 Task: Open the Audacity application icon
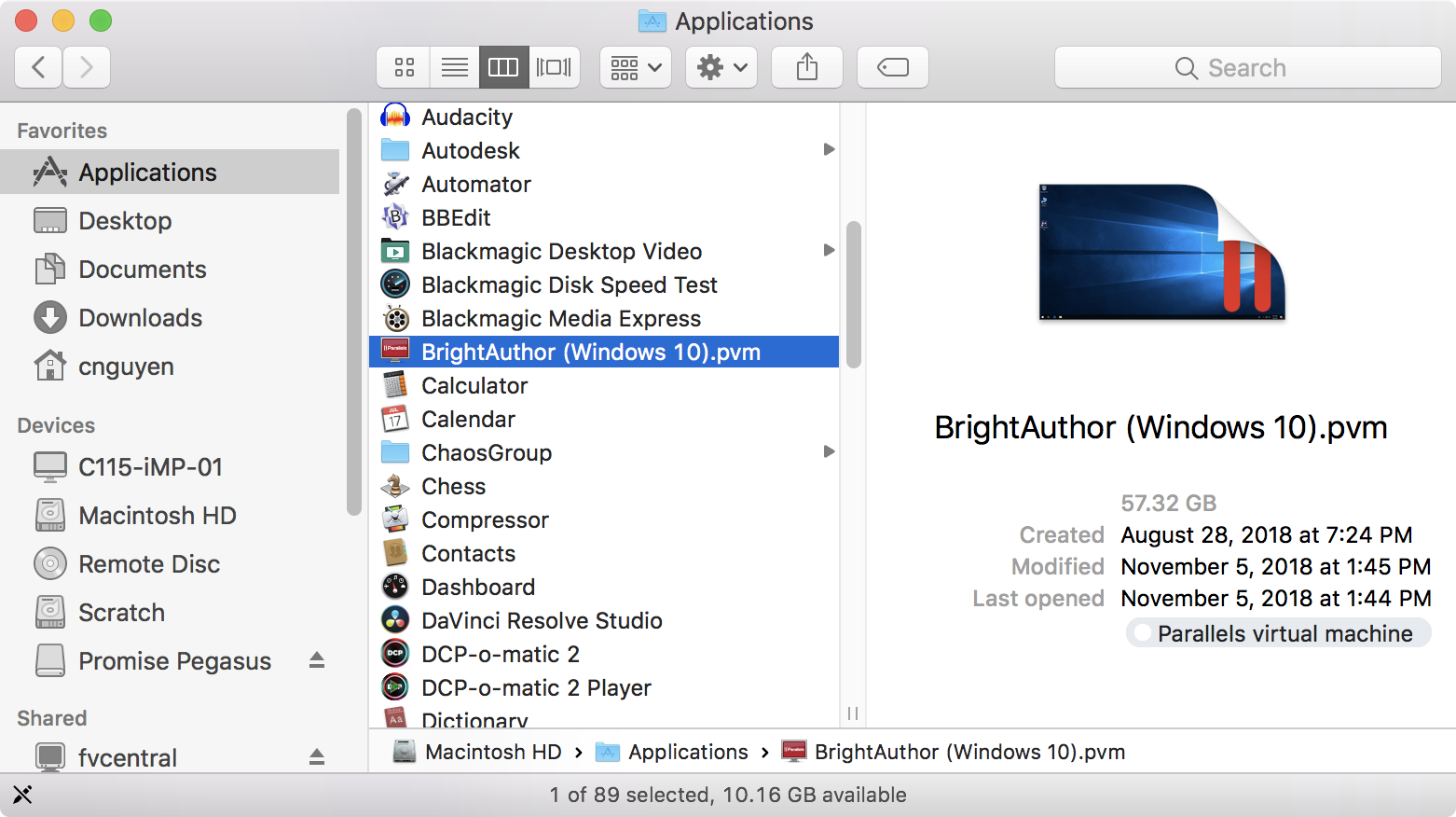coord(395,116)
